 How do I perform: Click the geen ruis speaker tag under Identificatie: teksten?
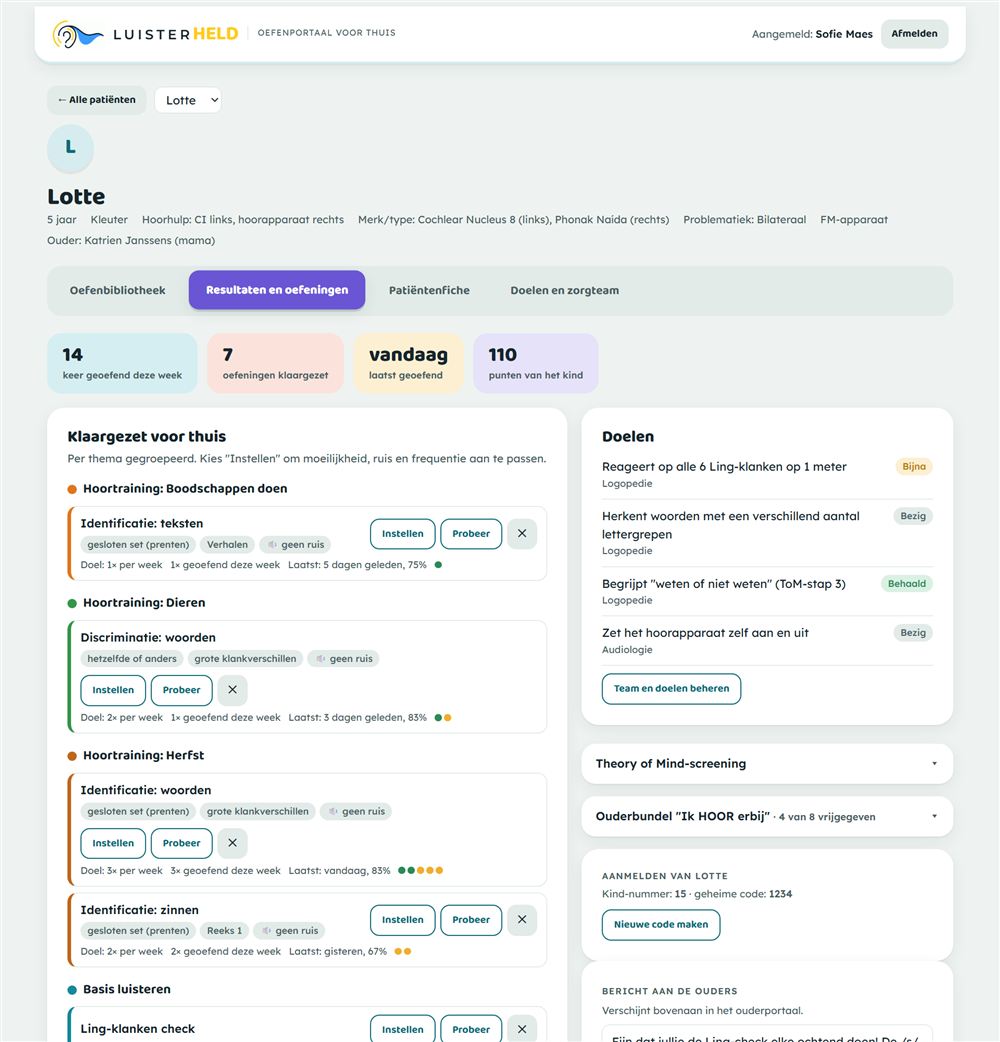tap(295, 544)
